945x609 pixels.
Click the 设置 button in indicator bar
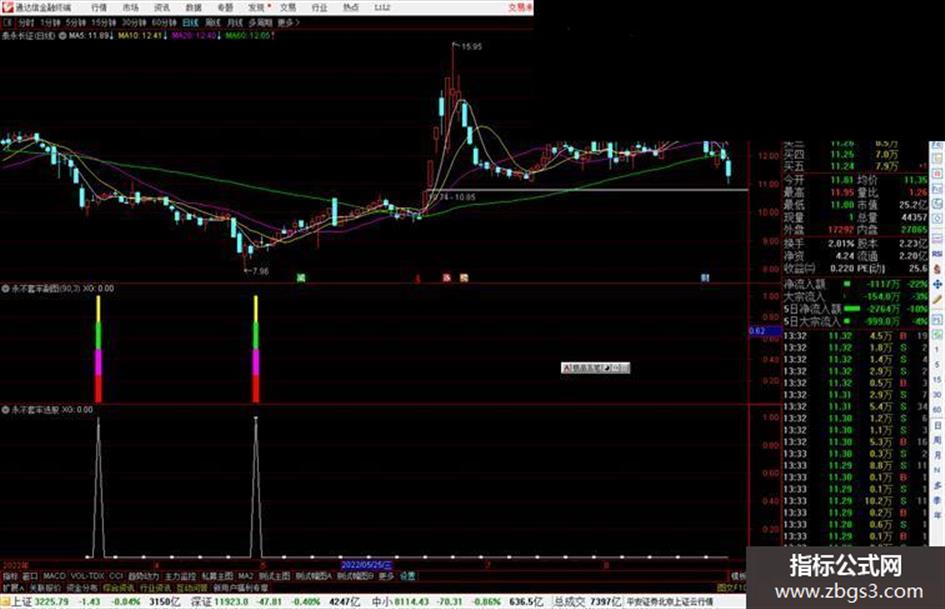coord(407,576)
